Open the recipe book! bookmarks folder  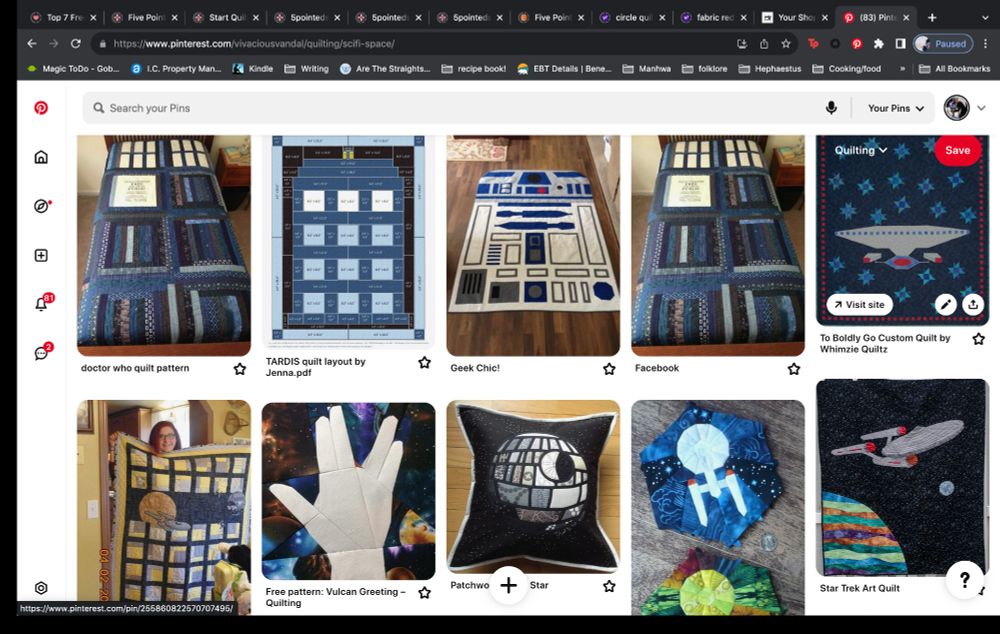pos(474,68)
